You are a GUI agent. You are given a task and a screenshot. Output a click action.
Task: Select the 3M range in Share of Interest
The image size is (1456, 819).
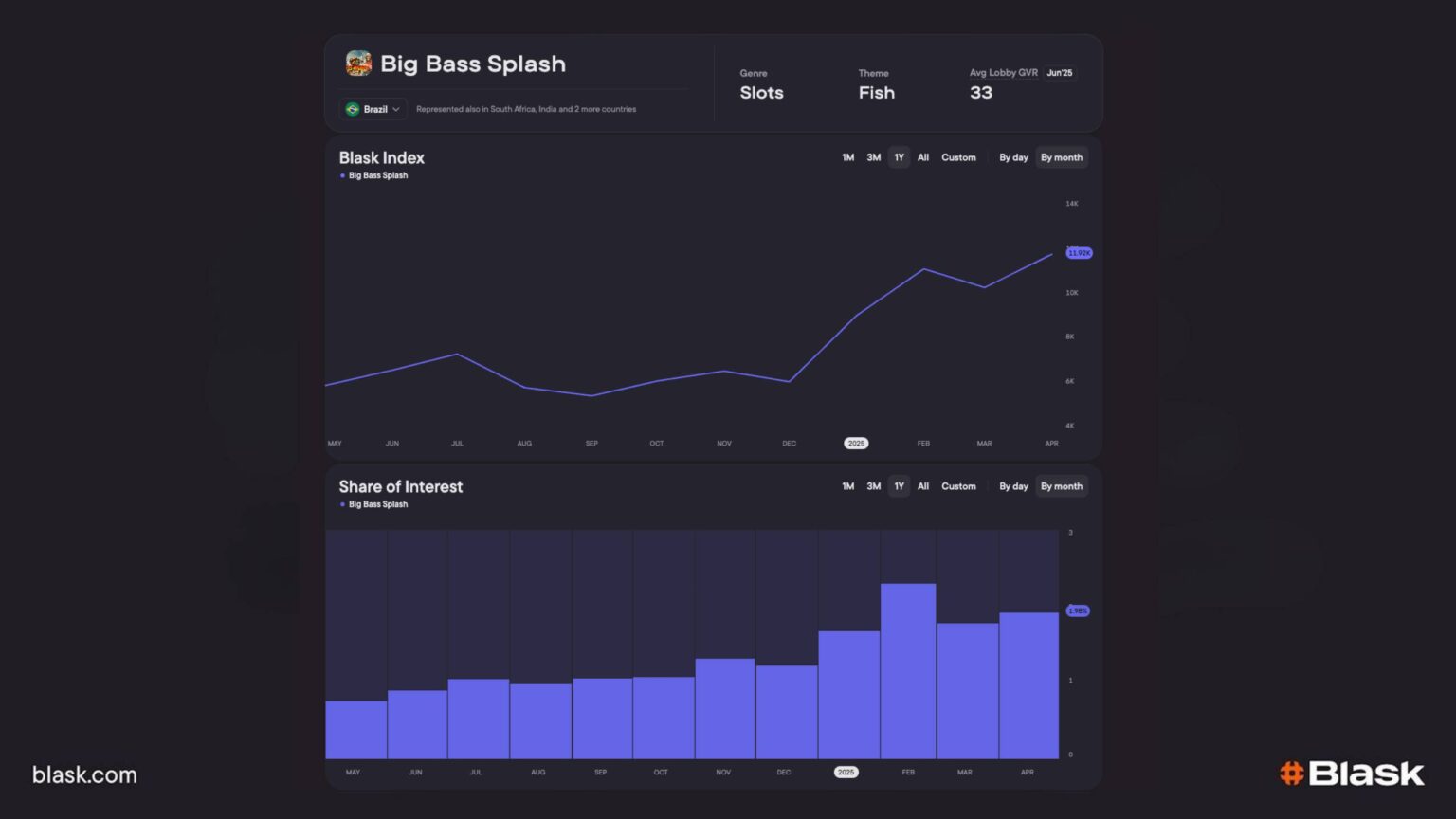[x=874, y=486]
